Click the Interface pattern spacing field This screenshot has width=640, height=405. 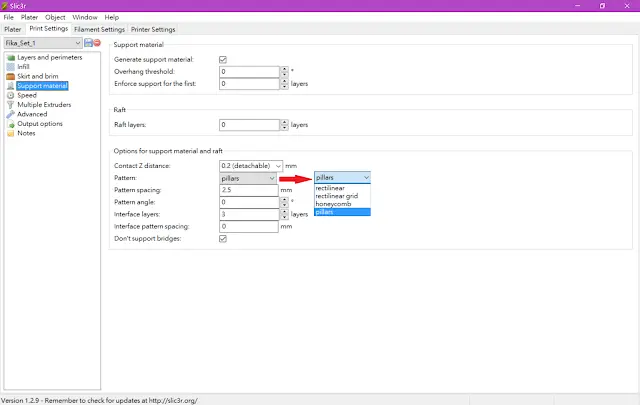tap(249, 227)
